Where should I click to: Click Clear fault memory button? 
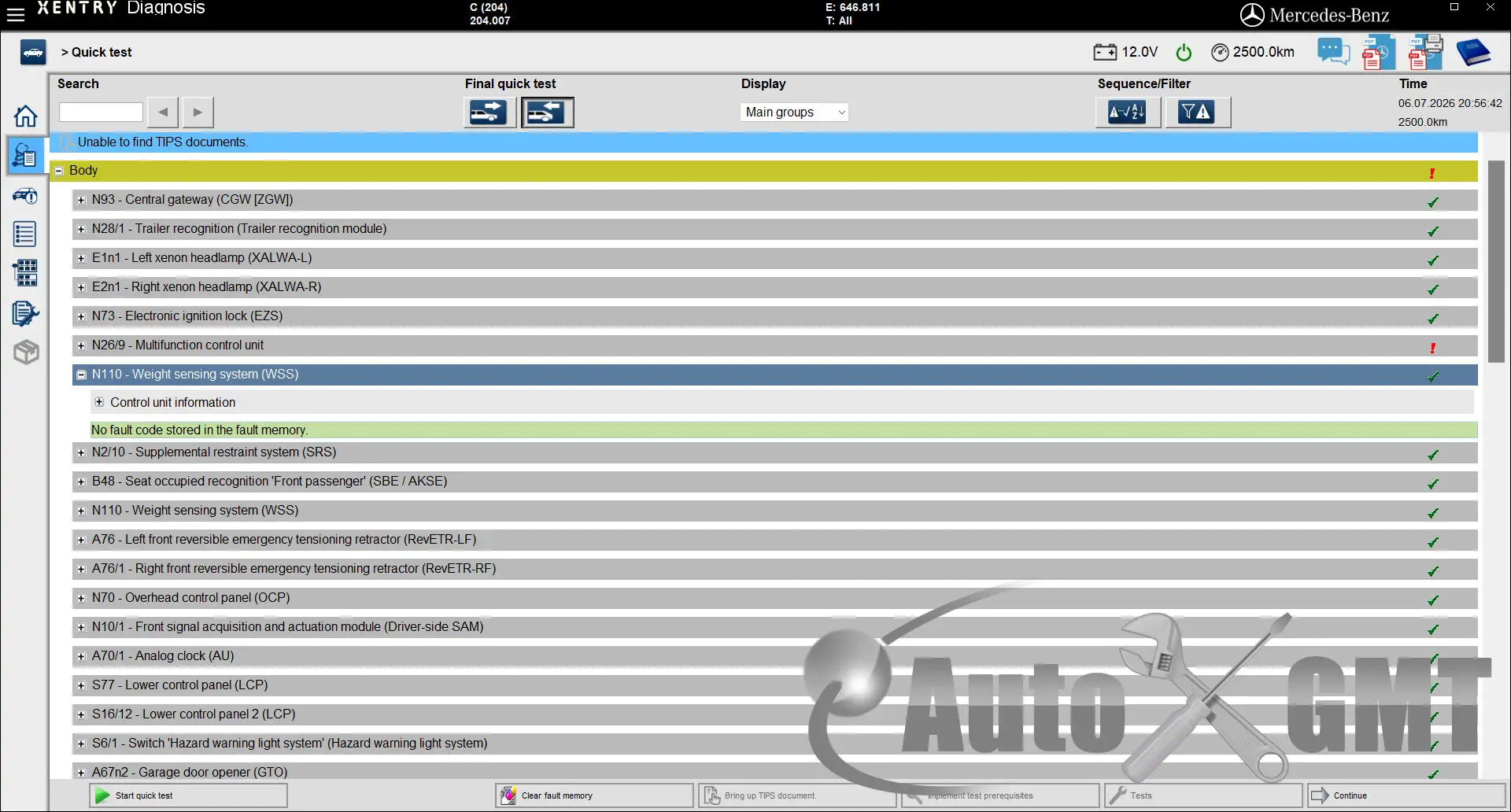[594, 795]
